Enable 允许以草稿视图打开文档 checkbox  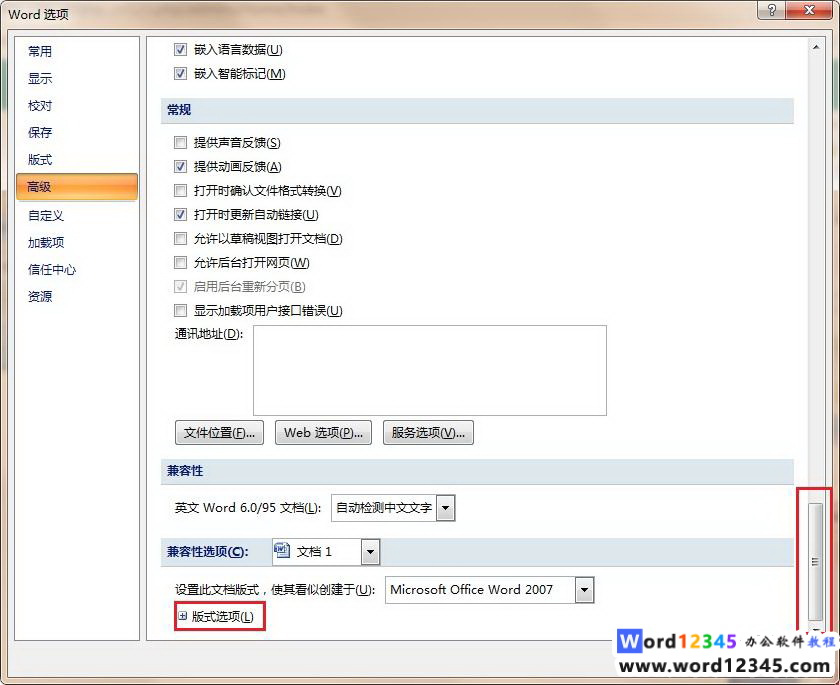pos(181,238)
